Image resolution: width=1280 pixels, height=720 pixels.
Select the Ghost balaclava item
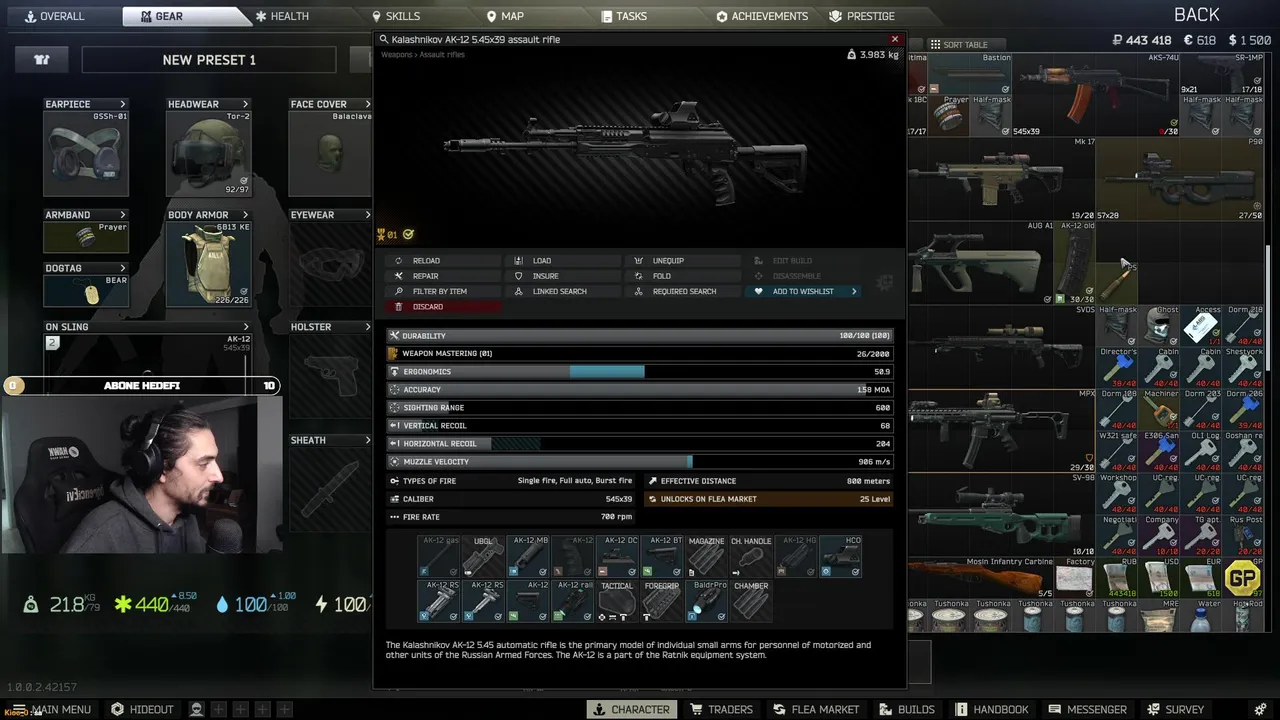click(x=1160, y=326)
